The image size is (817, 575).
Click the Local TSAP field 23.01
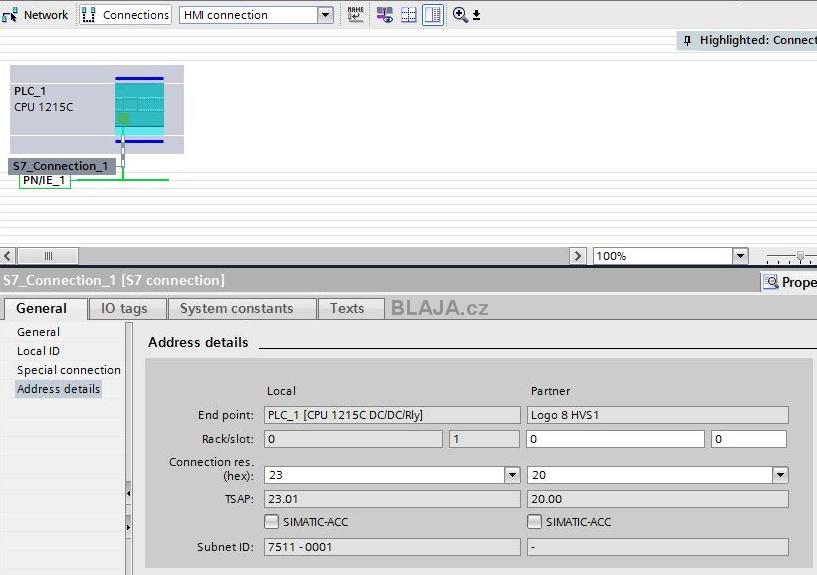pyautogui.click(x=392, y=499)
